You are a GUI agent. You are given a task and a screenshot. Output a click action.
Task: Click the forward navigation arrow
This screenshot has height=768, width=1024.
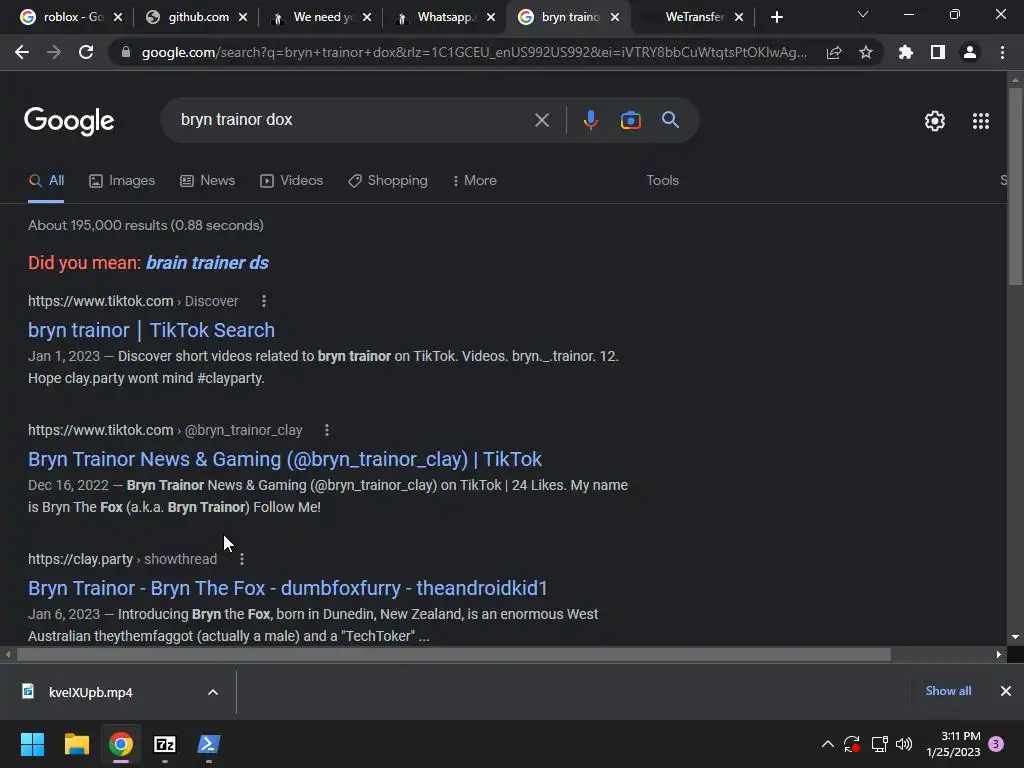[54, 52]
